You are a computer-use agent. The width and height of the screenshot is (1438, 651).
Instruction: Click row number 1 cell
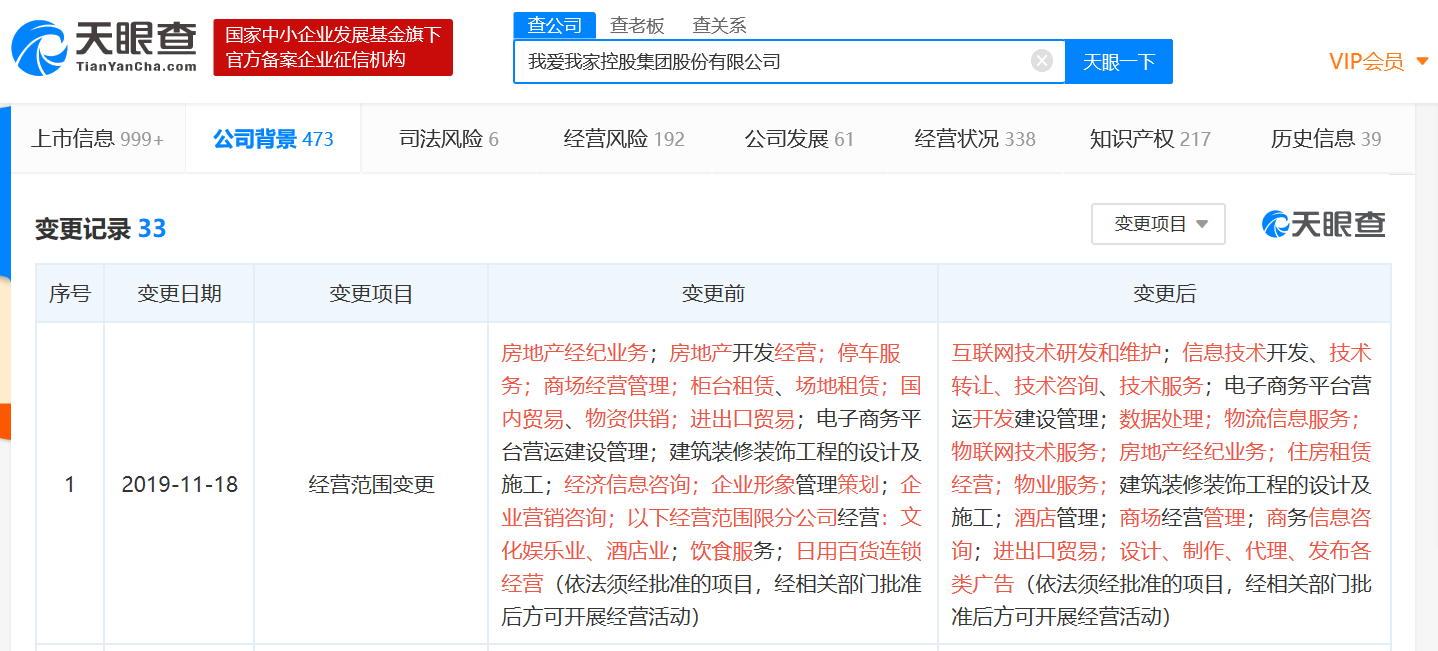[x=70, y=485]
